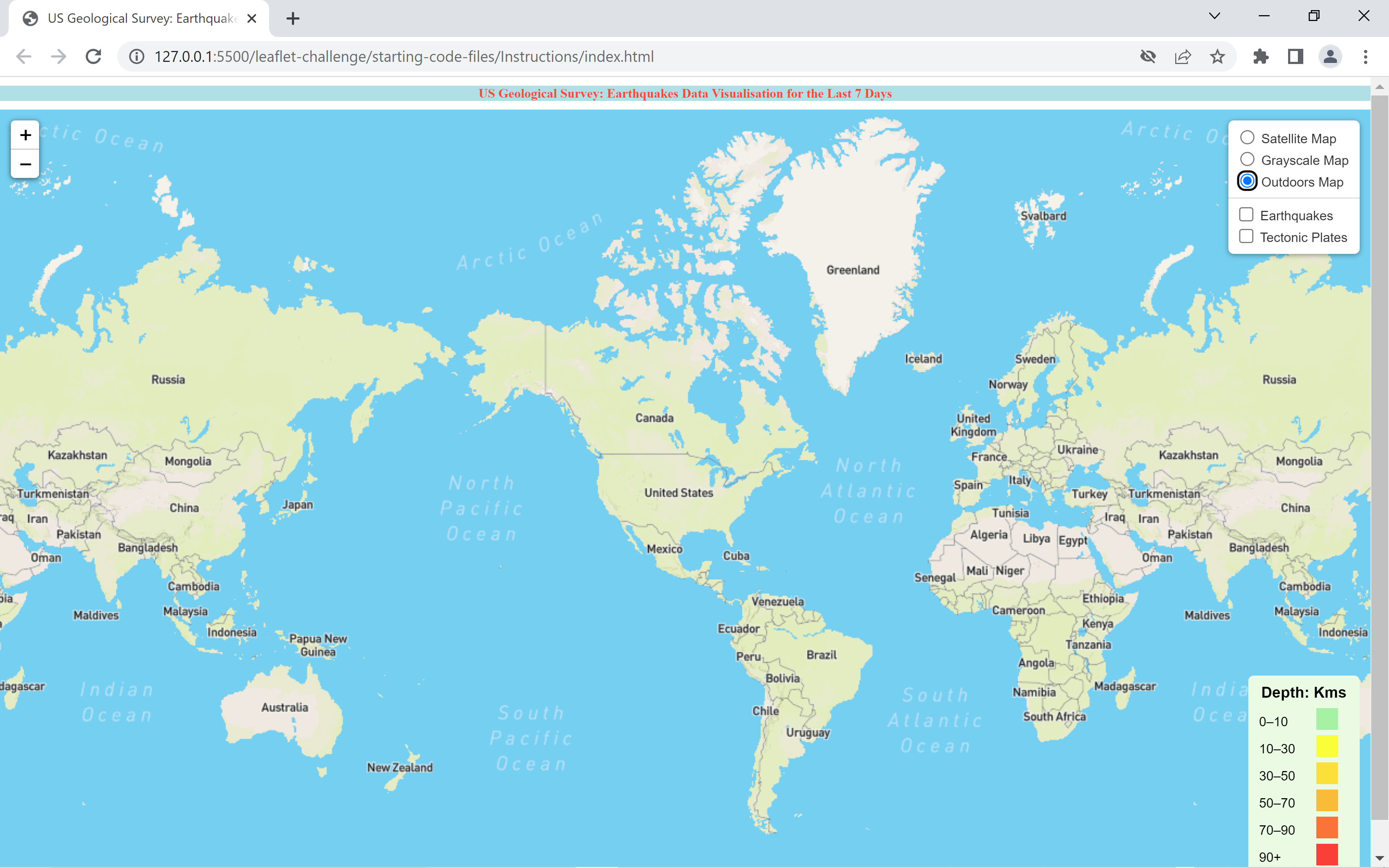Bookmark this page with the star icon
The width and height of the screenshot is (1389, 868).
tap(1218, 56)
